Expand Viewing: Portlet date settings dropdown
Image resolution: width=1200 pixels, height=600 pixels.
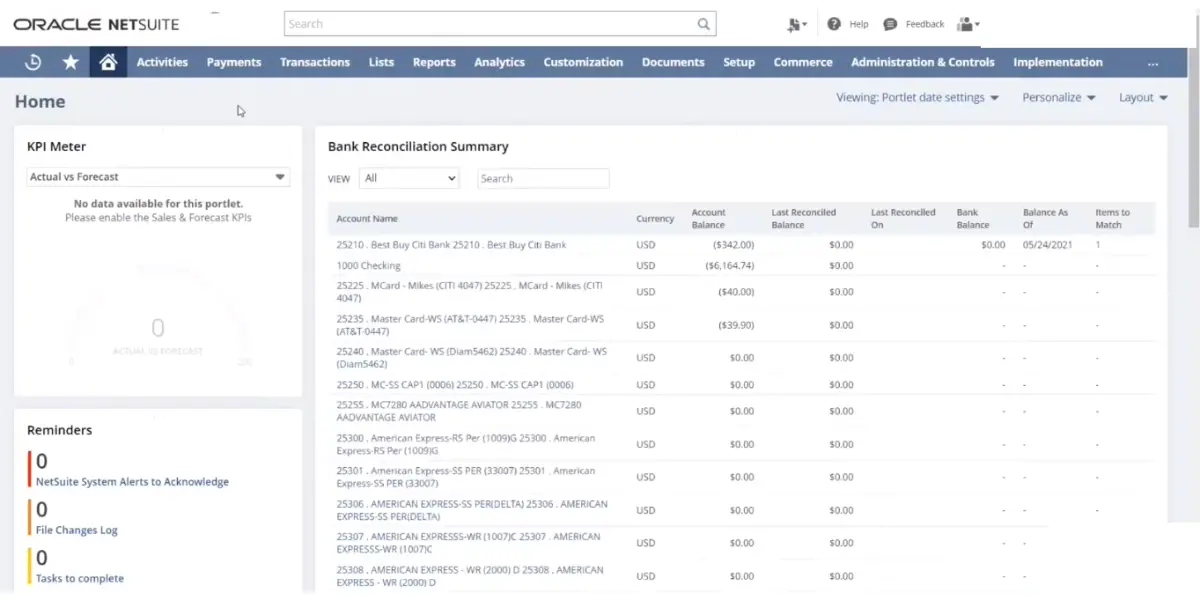pyautogui.click(x=917, y=98)
